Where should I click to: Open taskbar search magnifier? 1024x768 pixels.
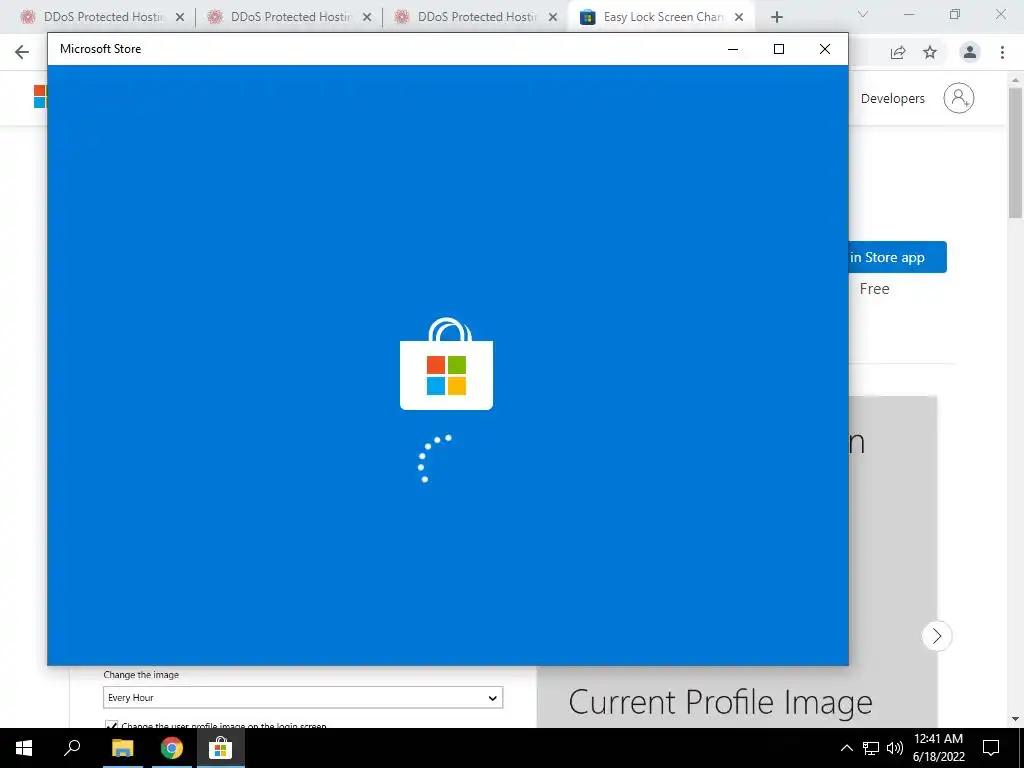[x=72, y=748]
